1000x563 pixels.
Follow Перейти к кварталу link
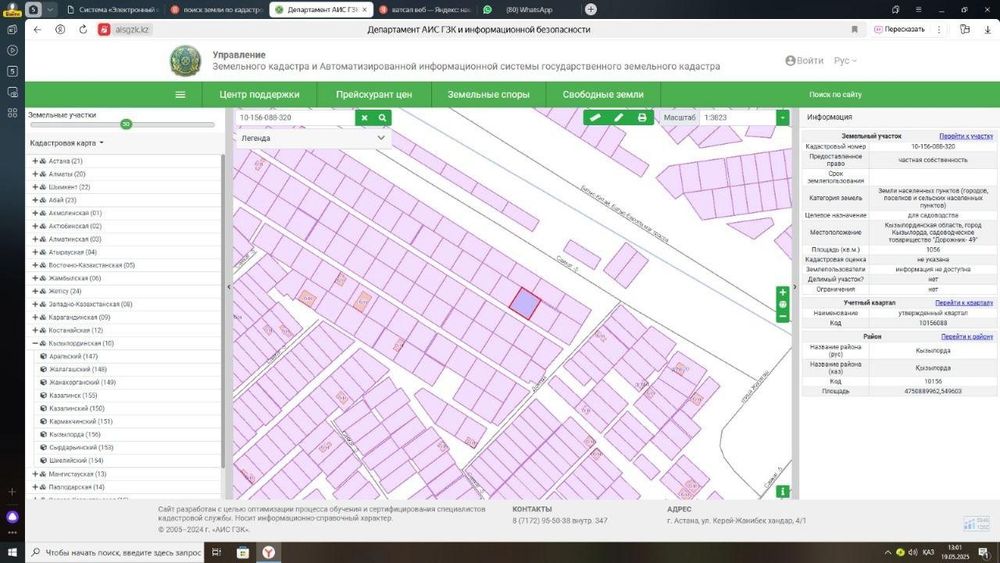pos(964,303)
